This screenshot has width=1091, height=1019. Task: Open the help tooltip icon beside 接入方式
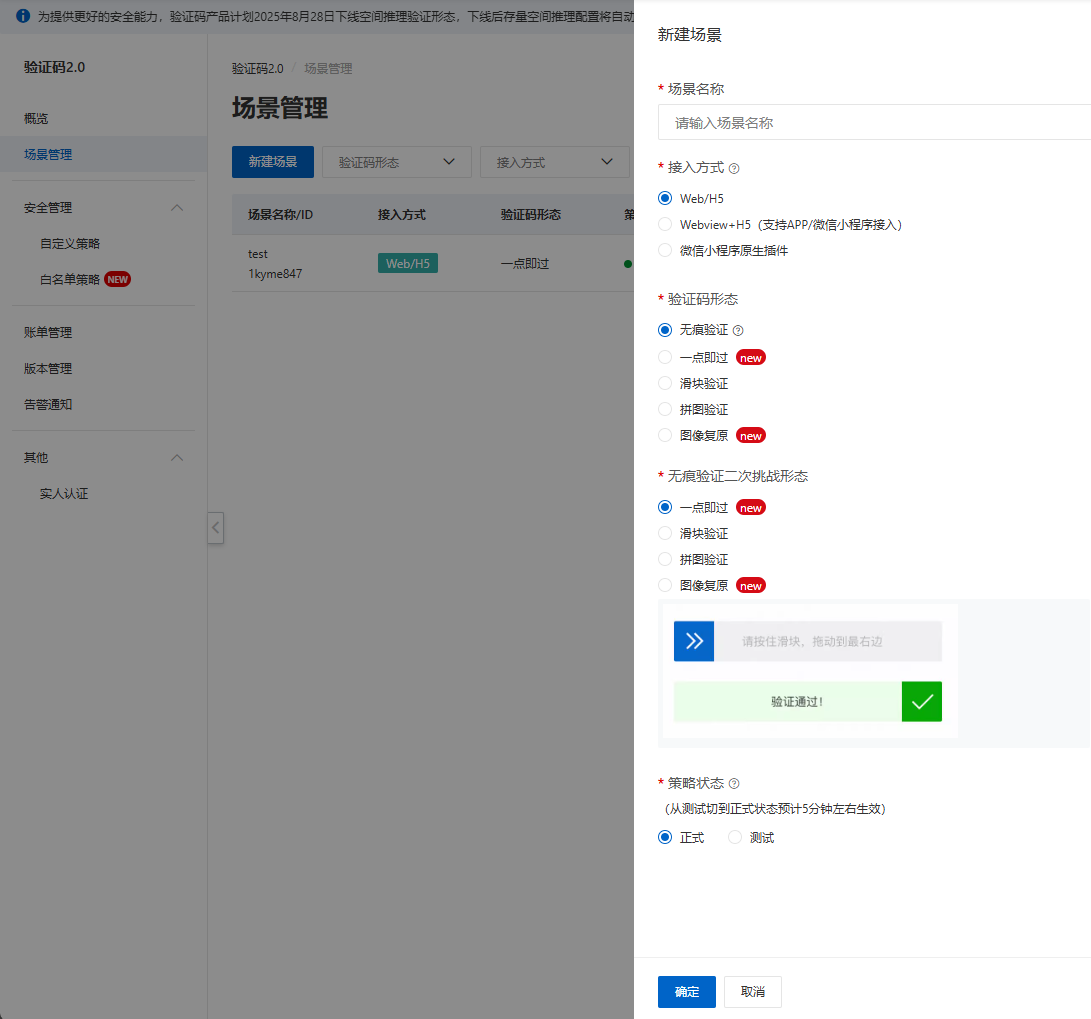coord(736,168)
